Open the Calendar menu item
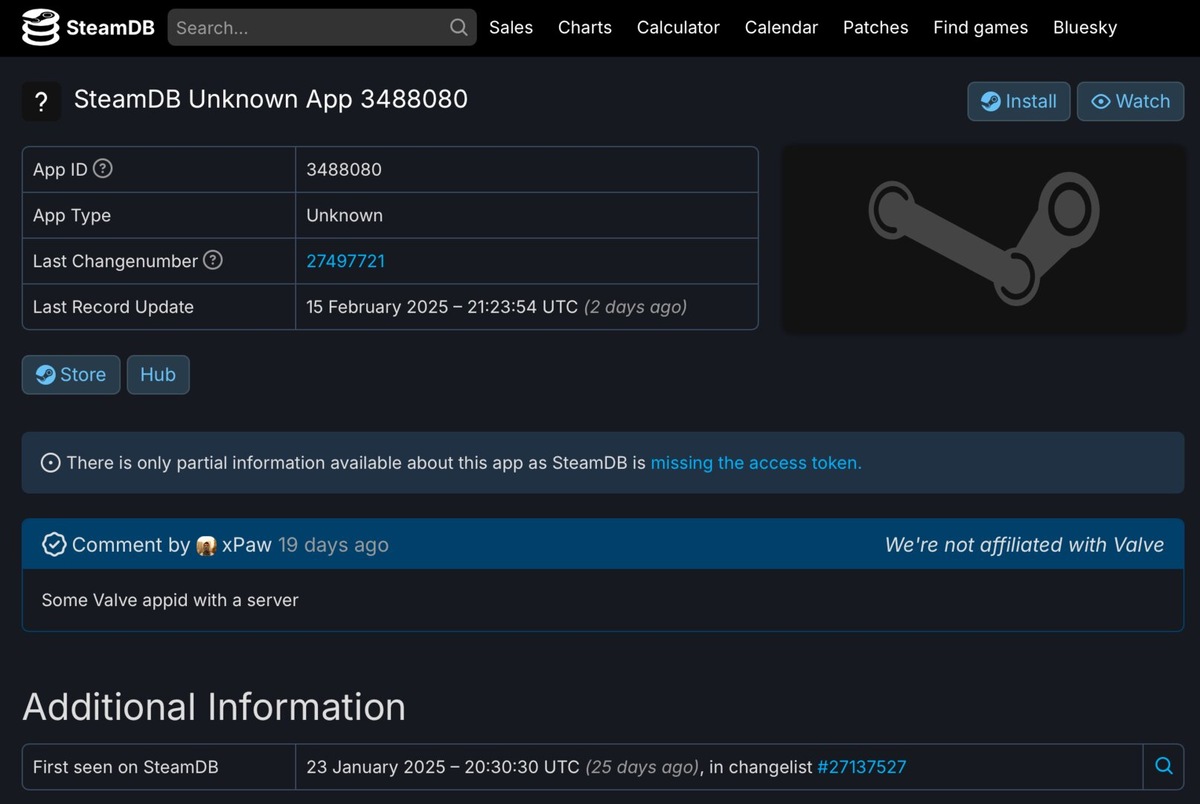This screenshot has width=1200, height=804. (781, 28)
